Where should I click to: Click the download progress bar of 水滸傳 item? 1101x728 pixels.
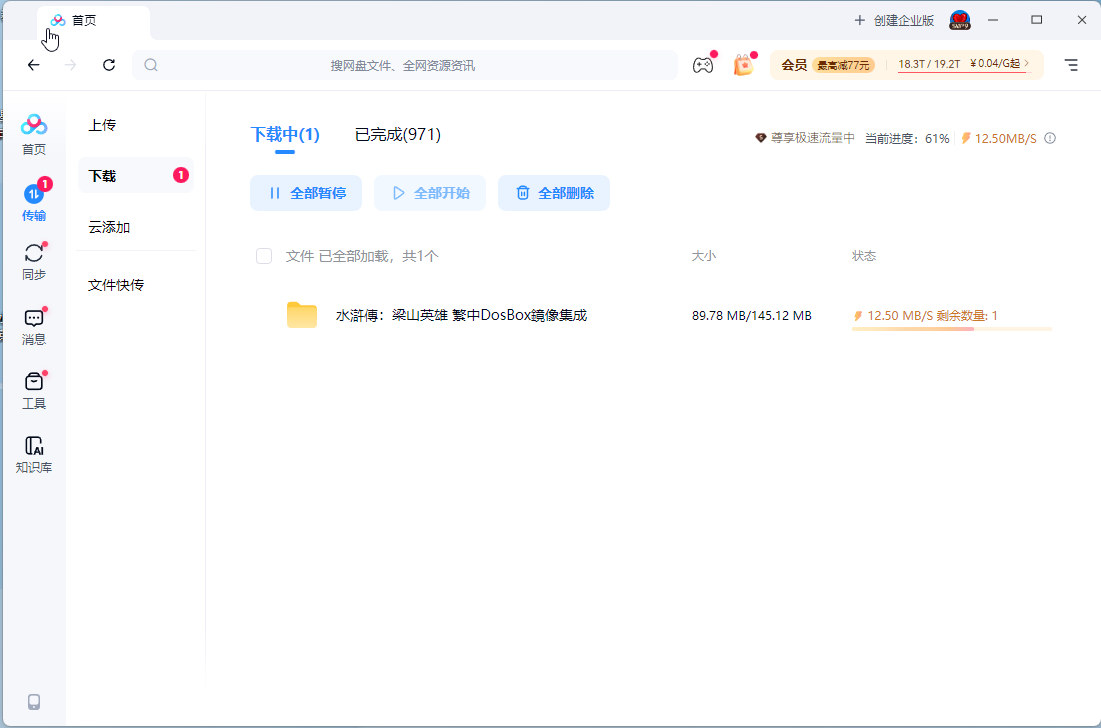pyautogui.click(x=951, y=329)
